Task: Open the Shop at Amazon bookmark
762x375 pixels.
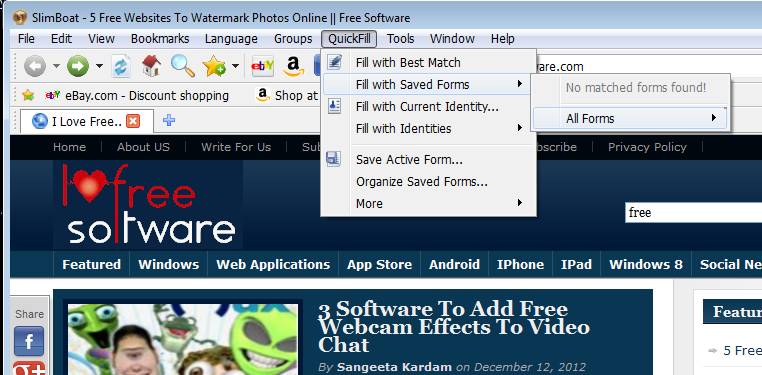Action: tap(287, 95)
